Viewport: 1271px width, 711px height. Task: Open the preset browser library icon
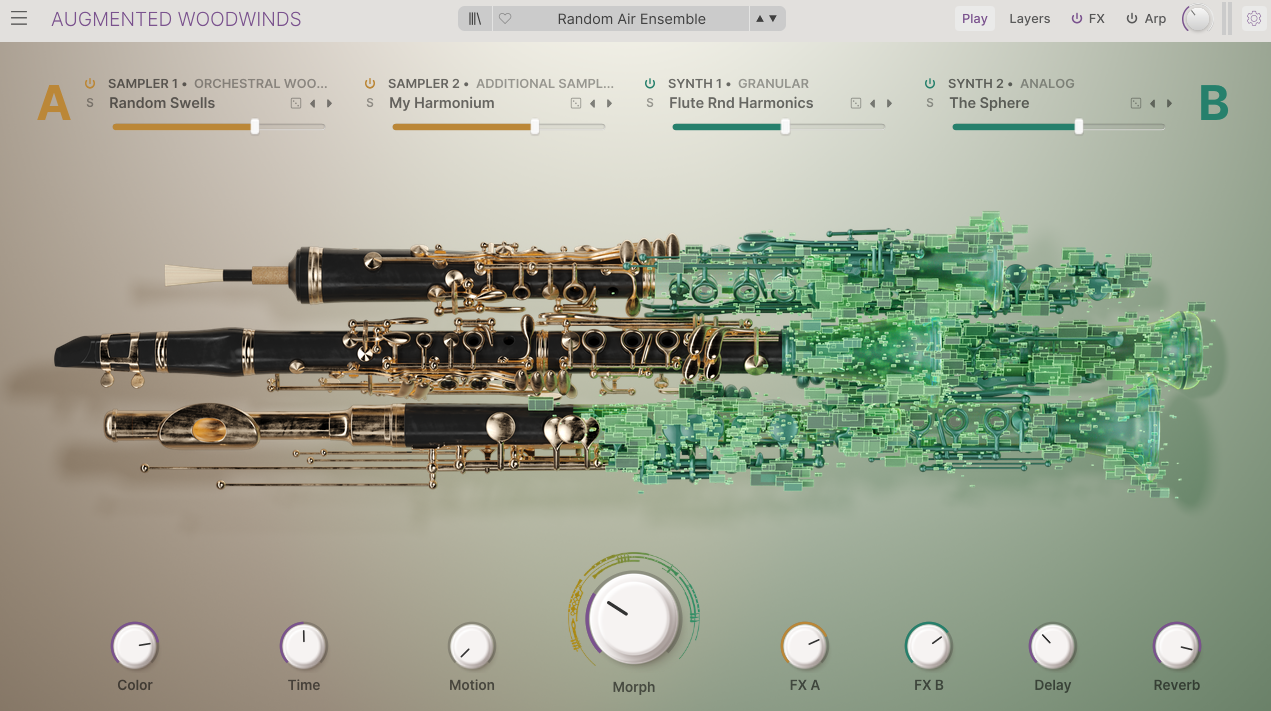(x=475, y=19)
